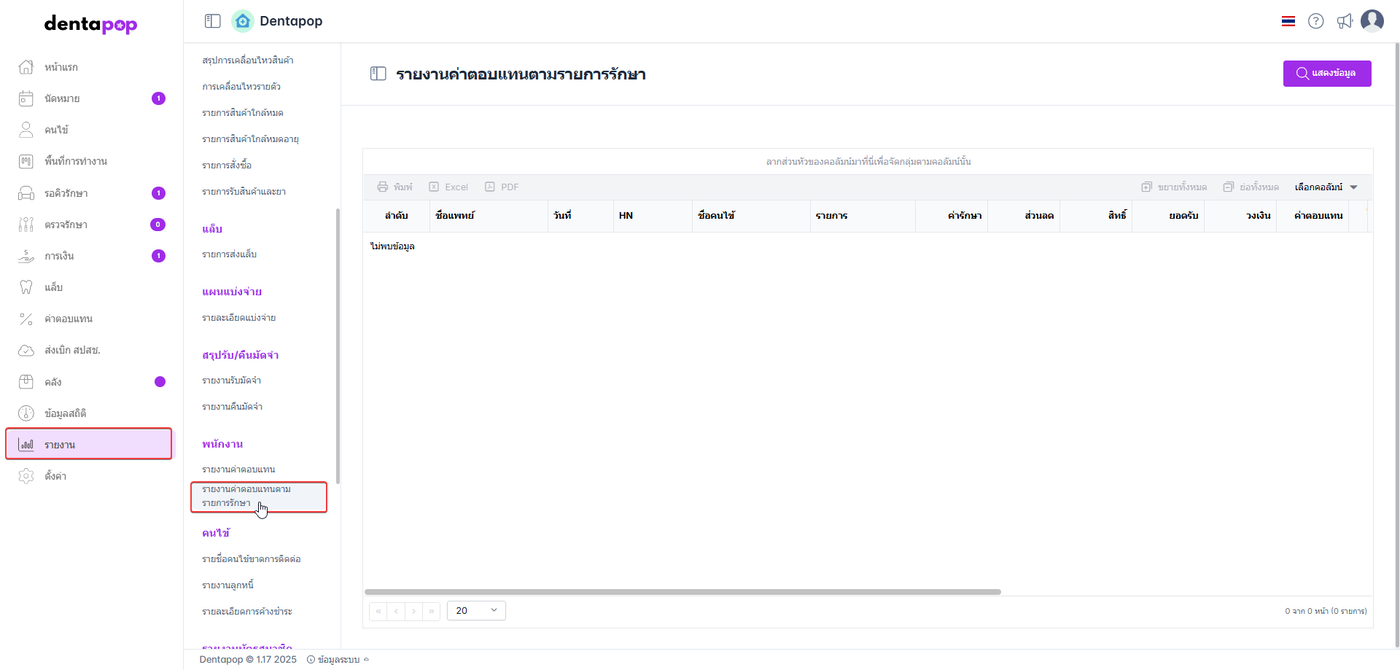1400x670 pixels.
Task: Open the ข้อมูลสถิติ statistics icon
Action: (x=27, y=413)
